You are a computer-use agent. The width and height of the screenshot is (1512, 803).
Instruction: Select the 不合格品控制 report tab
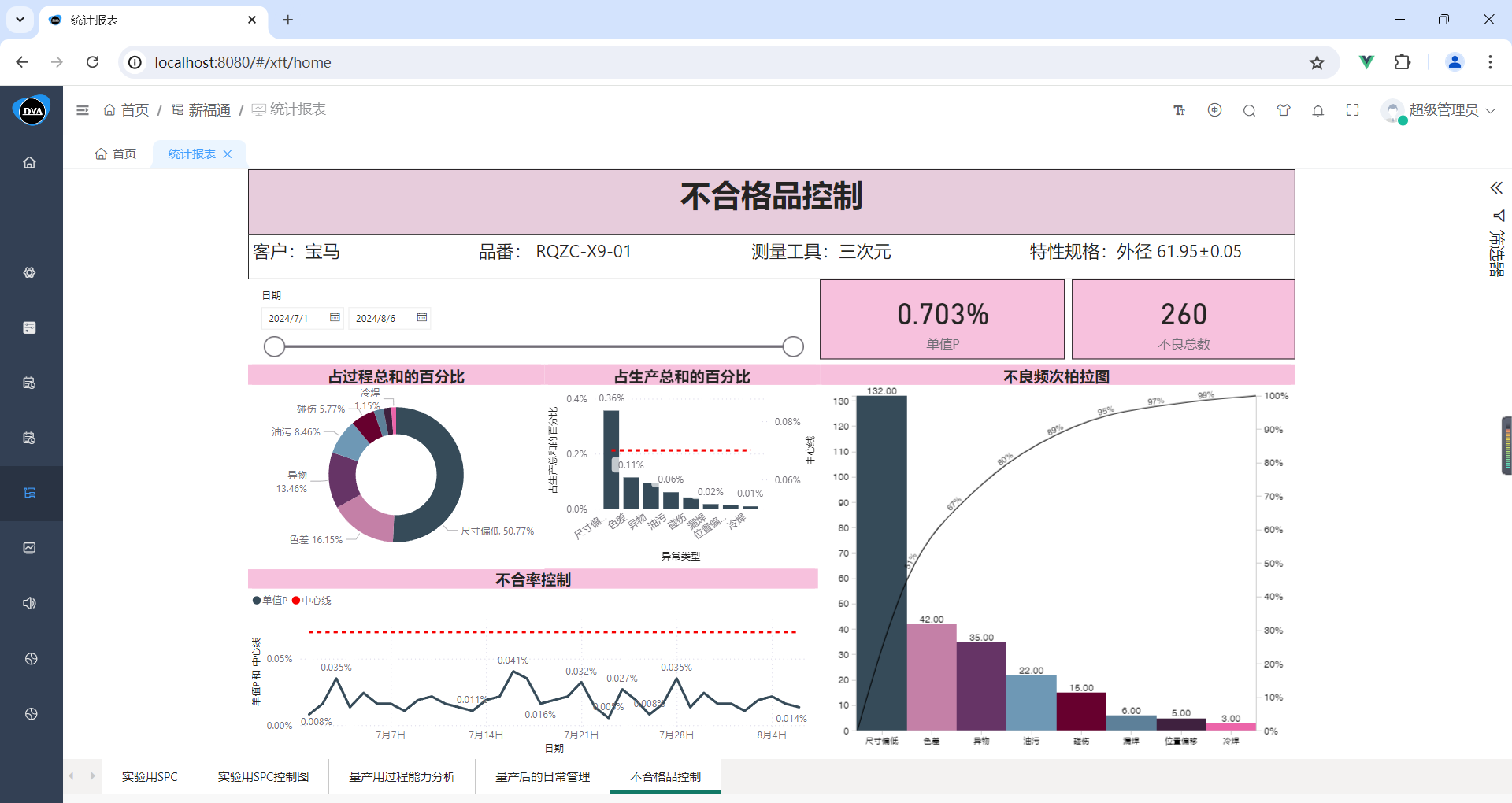click(665, 776)
